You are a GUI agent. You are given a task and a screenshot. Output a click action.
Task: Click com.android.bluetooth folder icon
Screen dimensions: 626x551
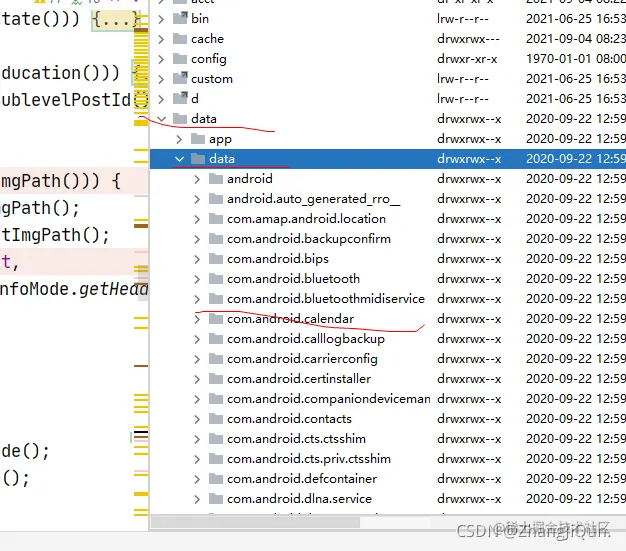pyautogui.click(x=216, y=278)
